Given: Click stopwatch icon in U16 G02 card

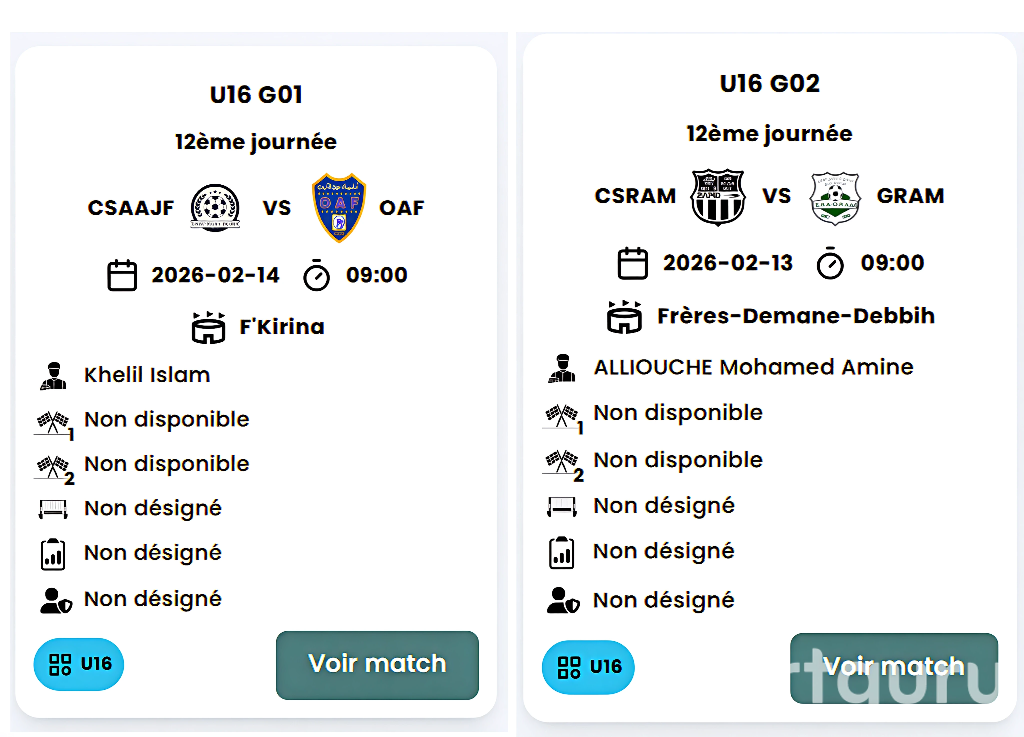Looking at the screenshot, I should pos(830,263).
